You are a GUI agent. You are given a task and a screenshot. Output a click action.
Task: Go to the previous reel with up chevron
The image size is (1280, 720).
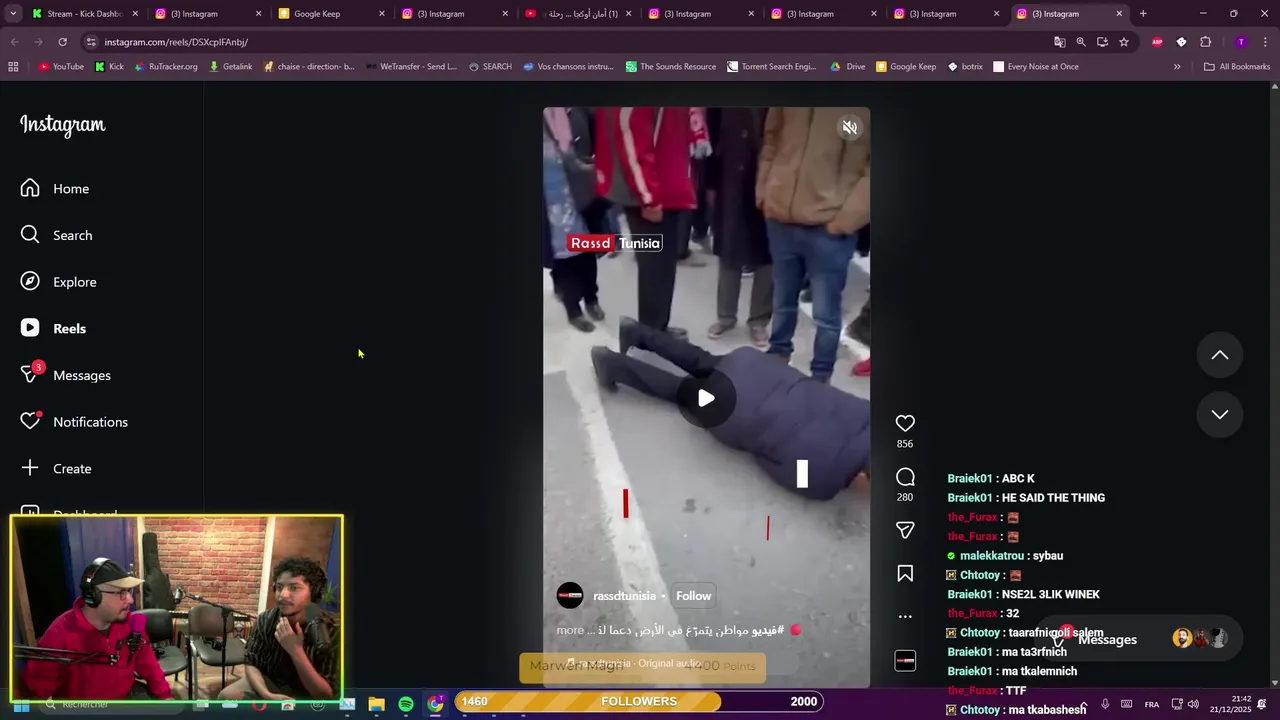tap(1220, 355)
